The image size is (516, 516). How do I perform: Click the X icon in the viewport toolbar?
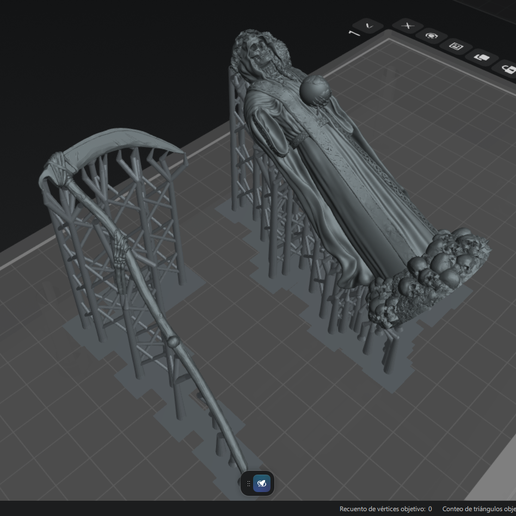[x=408, y=26]
